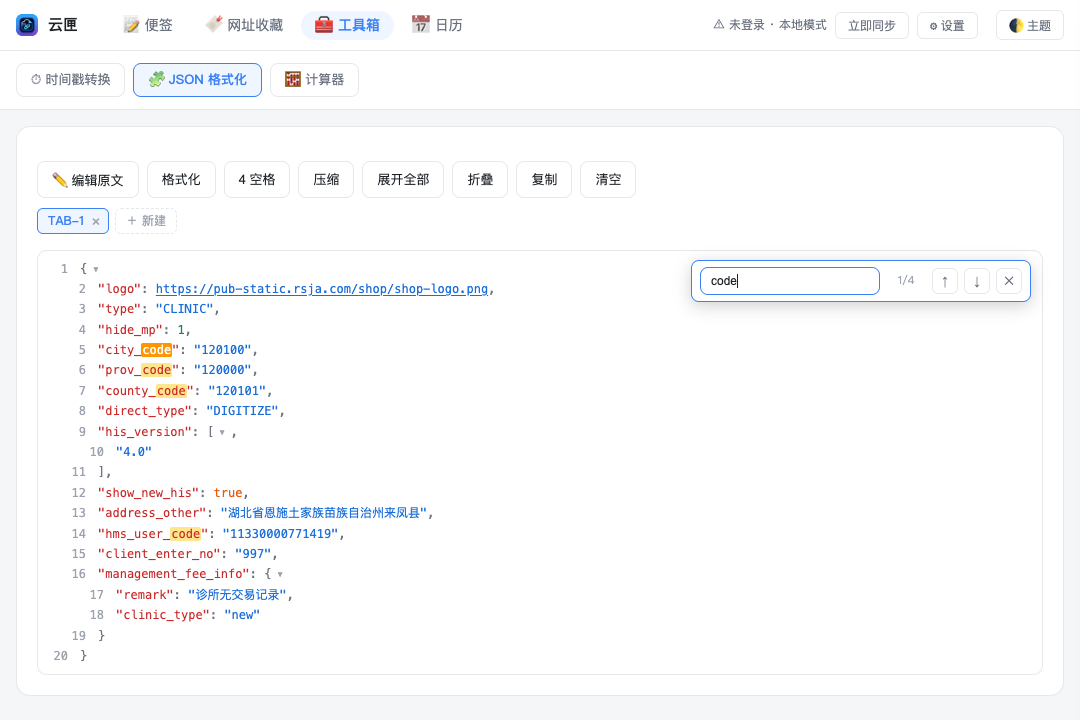1080x720 pixels.
Task: Click the "997" client_enter_no value
Action: (253, 554)
